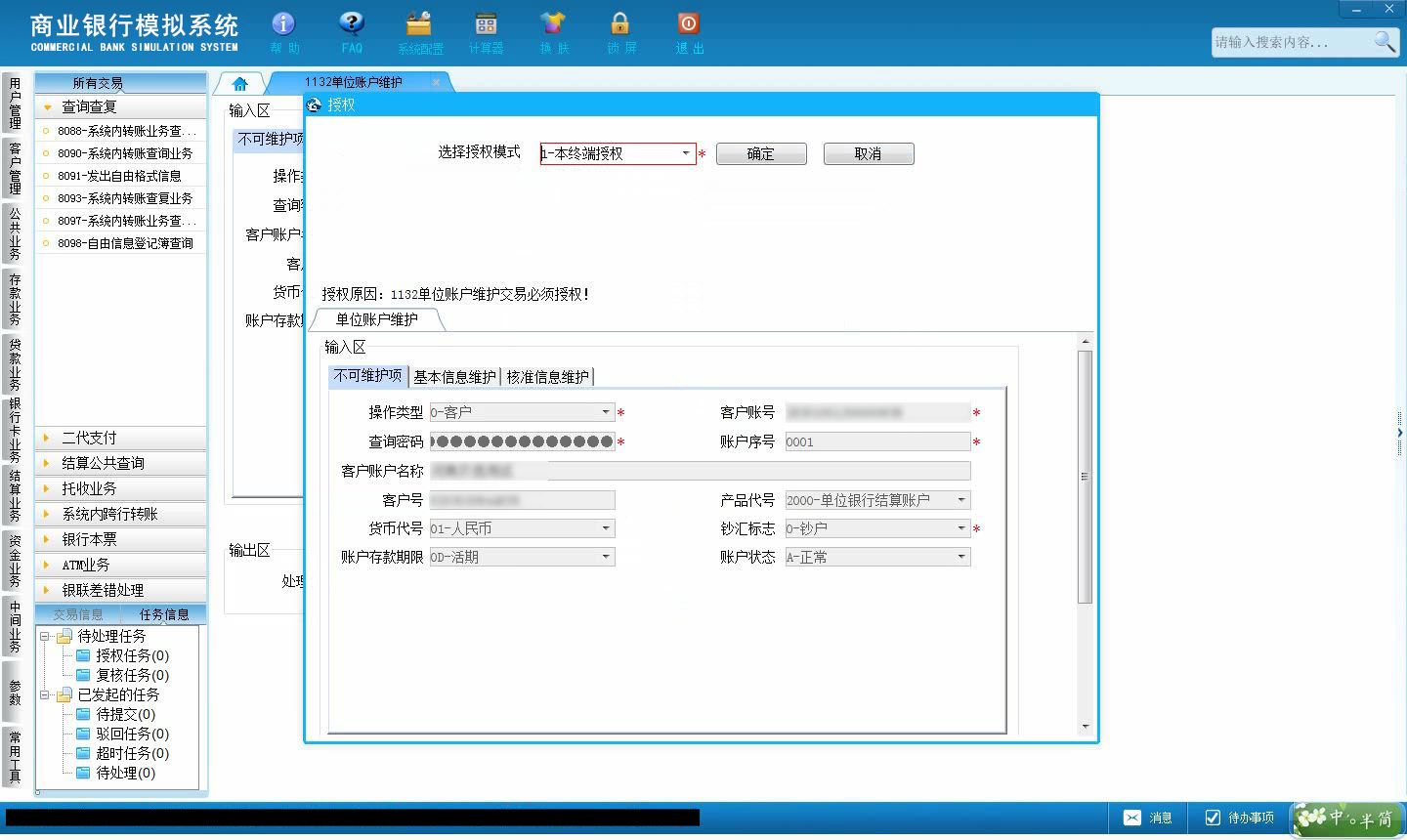Screen dimensions: 1407x840
Task: Click the input method indicator in tray
Action: tap(1347, 819)
